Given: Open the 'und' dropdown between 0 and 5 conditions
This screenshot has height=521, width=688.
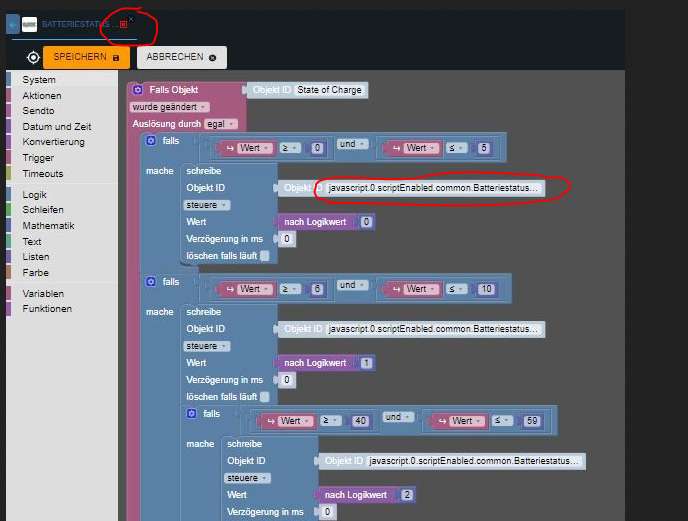Looking at the screenshot, I should click(x=352, y=144).
